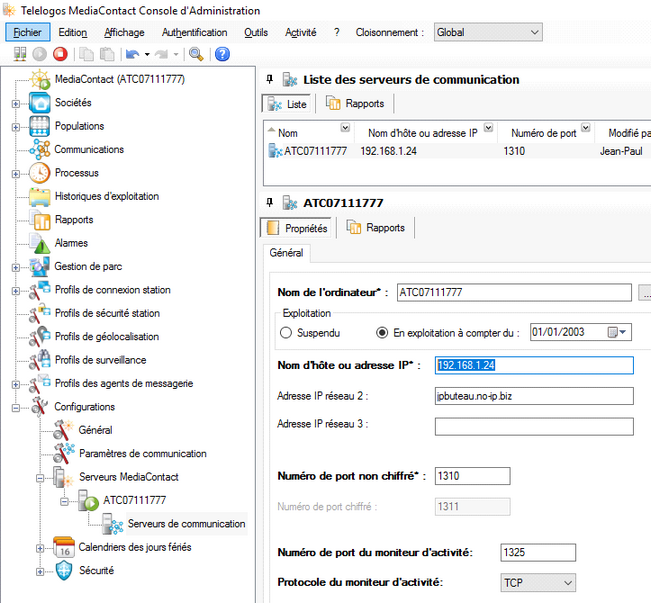This screenshot has width=651, height=603.
Task: Select the Communications node icon
Action: click(40, 150)
